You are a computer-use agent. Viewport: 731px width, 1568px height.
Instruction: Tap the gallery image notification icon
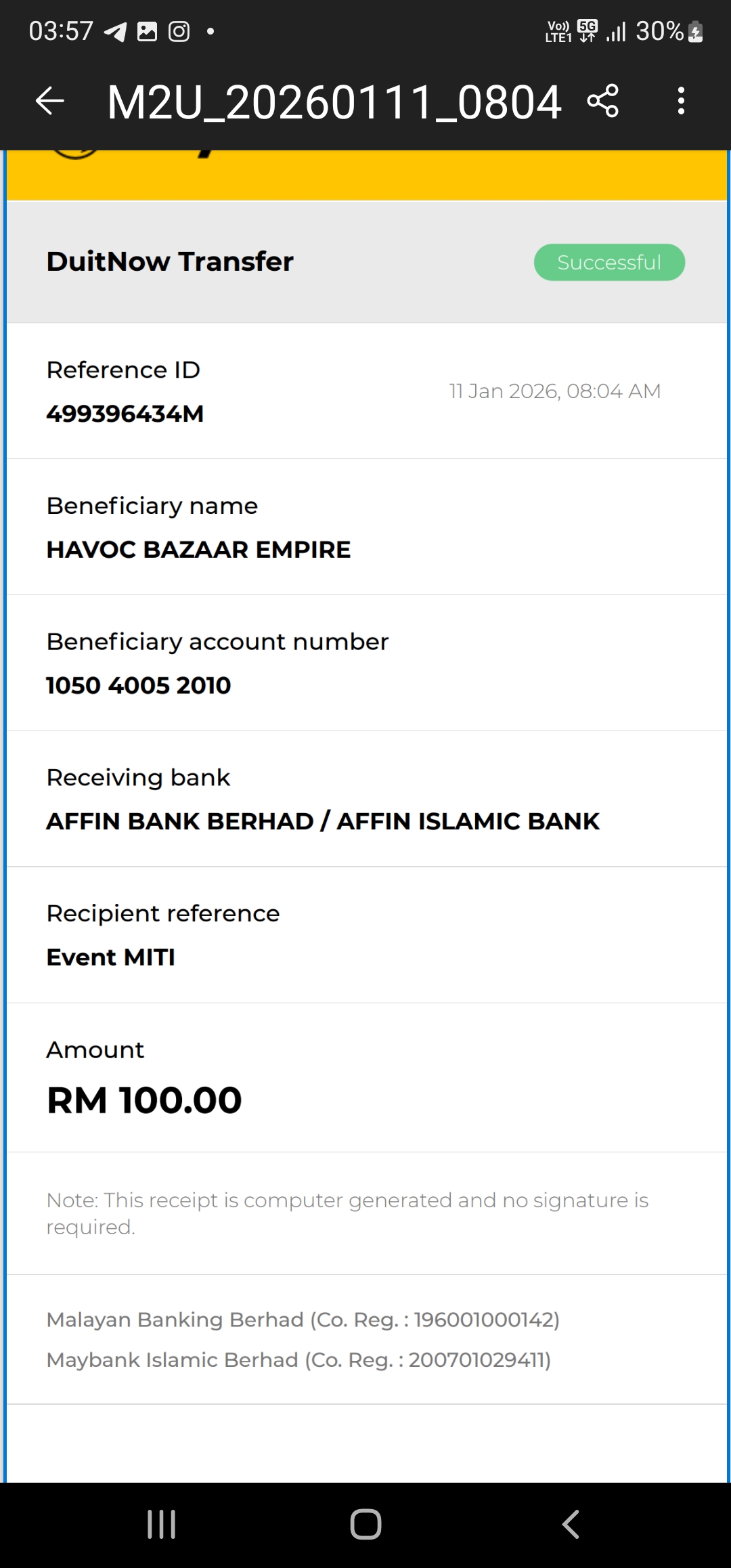tap(147, 31)
